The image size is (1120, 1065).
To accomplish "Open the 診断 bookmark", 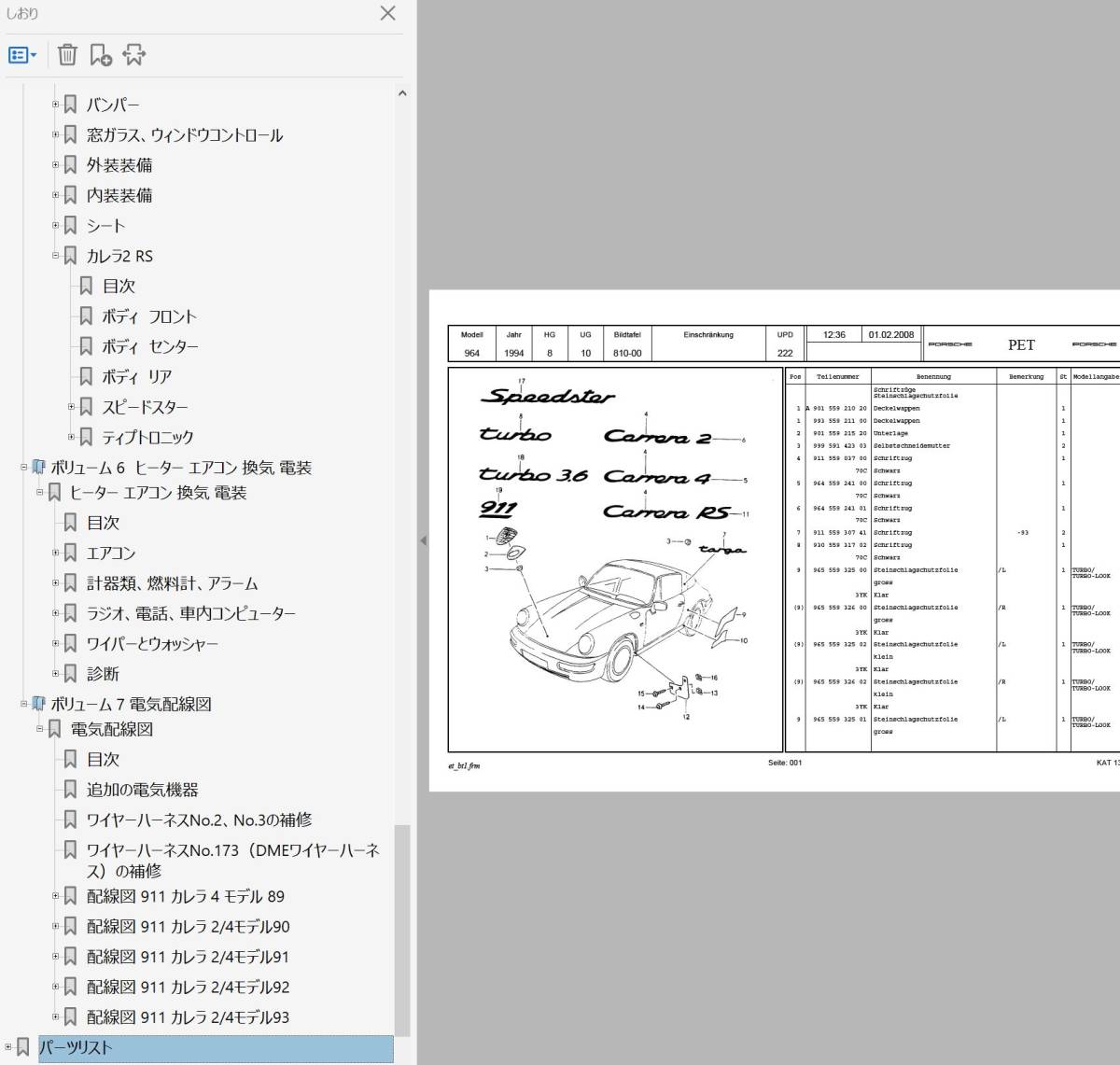I will click(103, 674).
